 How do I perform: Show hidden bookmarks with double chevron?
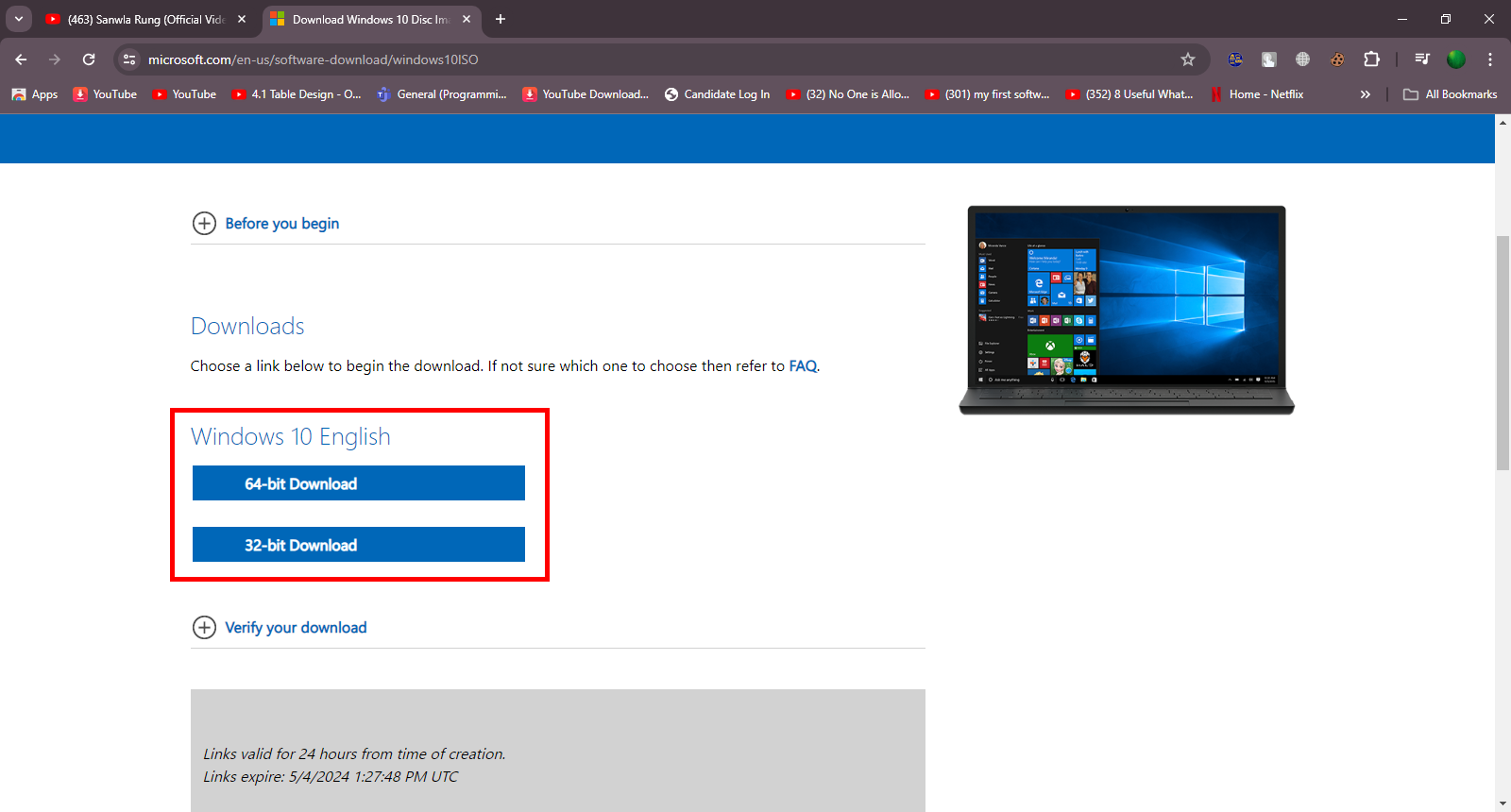[1365, 94]
